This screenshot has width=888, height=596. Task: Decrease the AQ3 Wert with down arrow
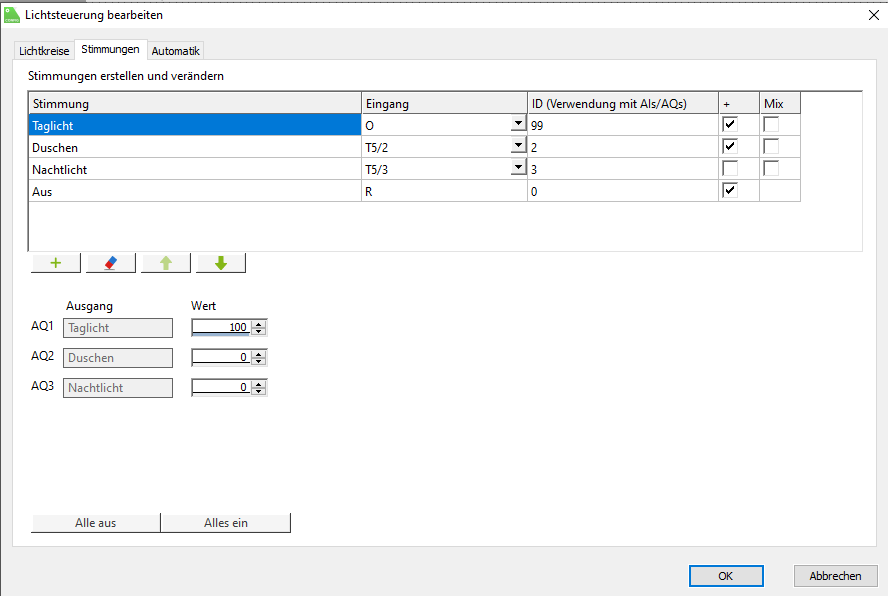tap(259, 391)
